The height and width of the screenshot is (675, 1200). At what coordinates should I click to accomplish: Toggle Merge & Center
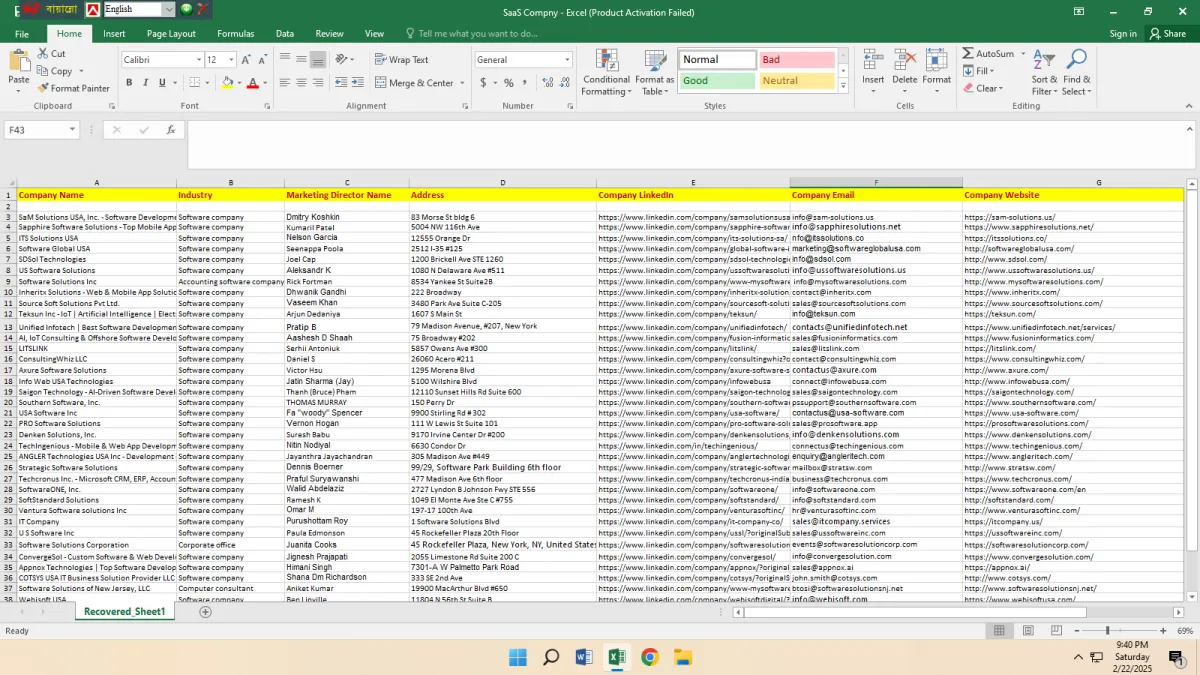(x=413, y=83)
